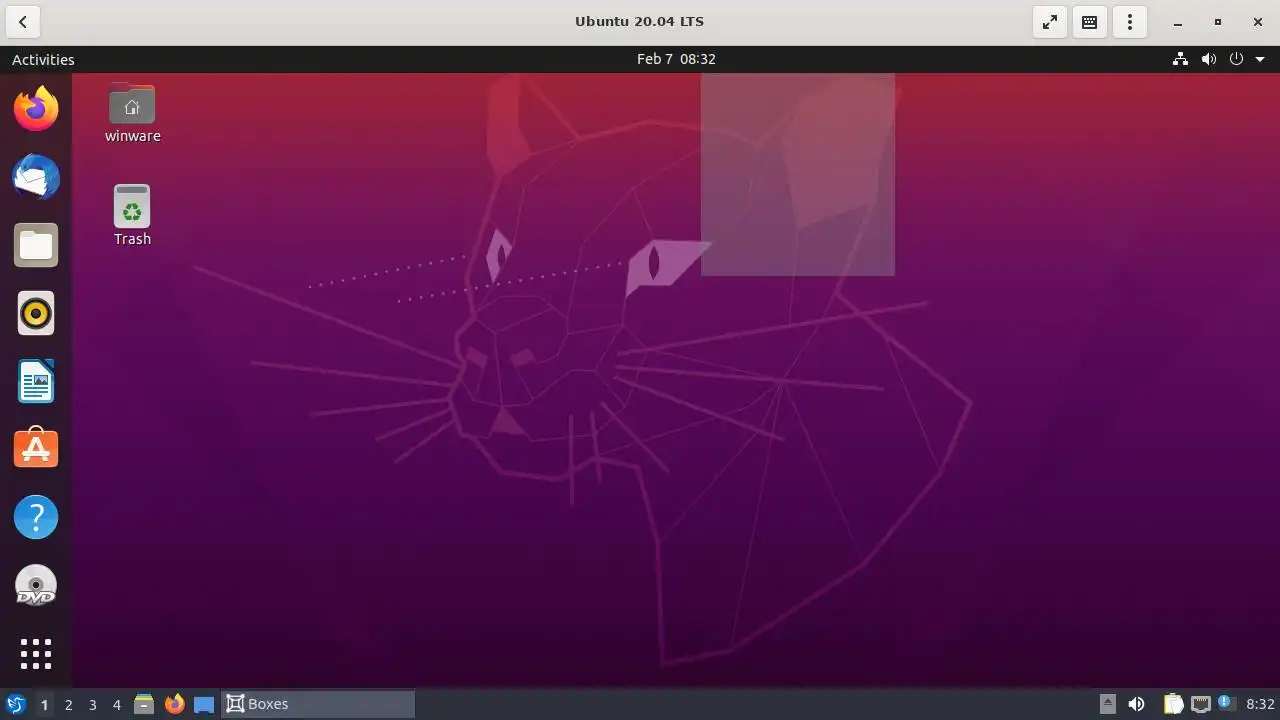Select the Trash desktop icon

coord(132,215)
